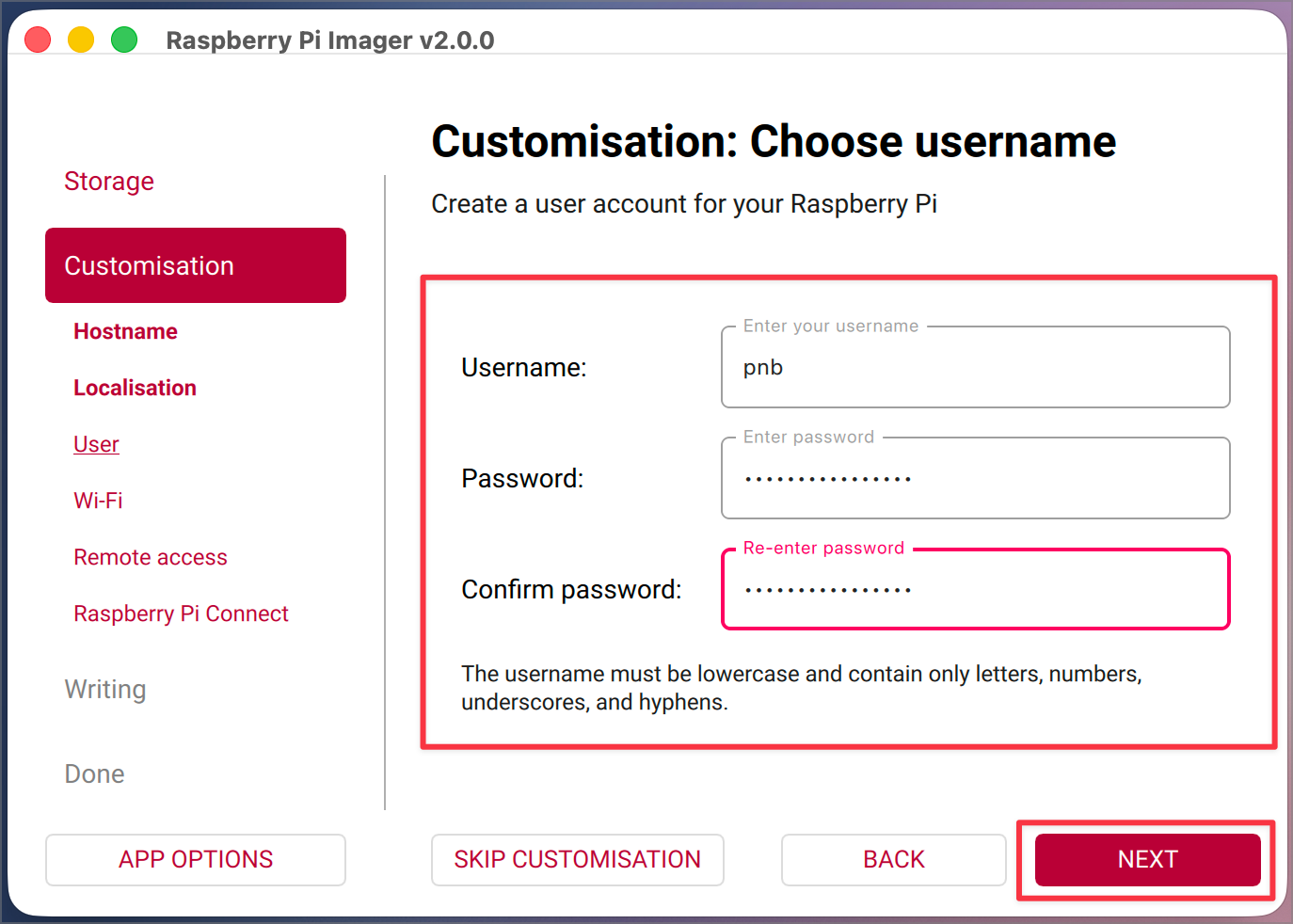This screenshot has height=924, width=1293.
Task: Open the Customisation section
Action: pos(148,265)
